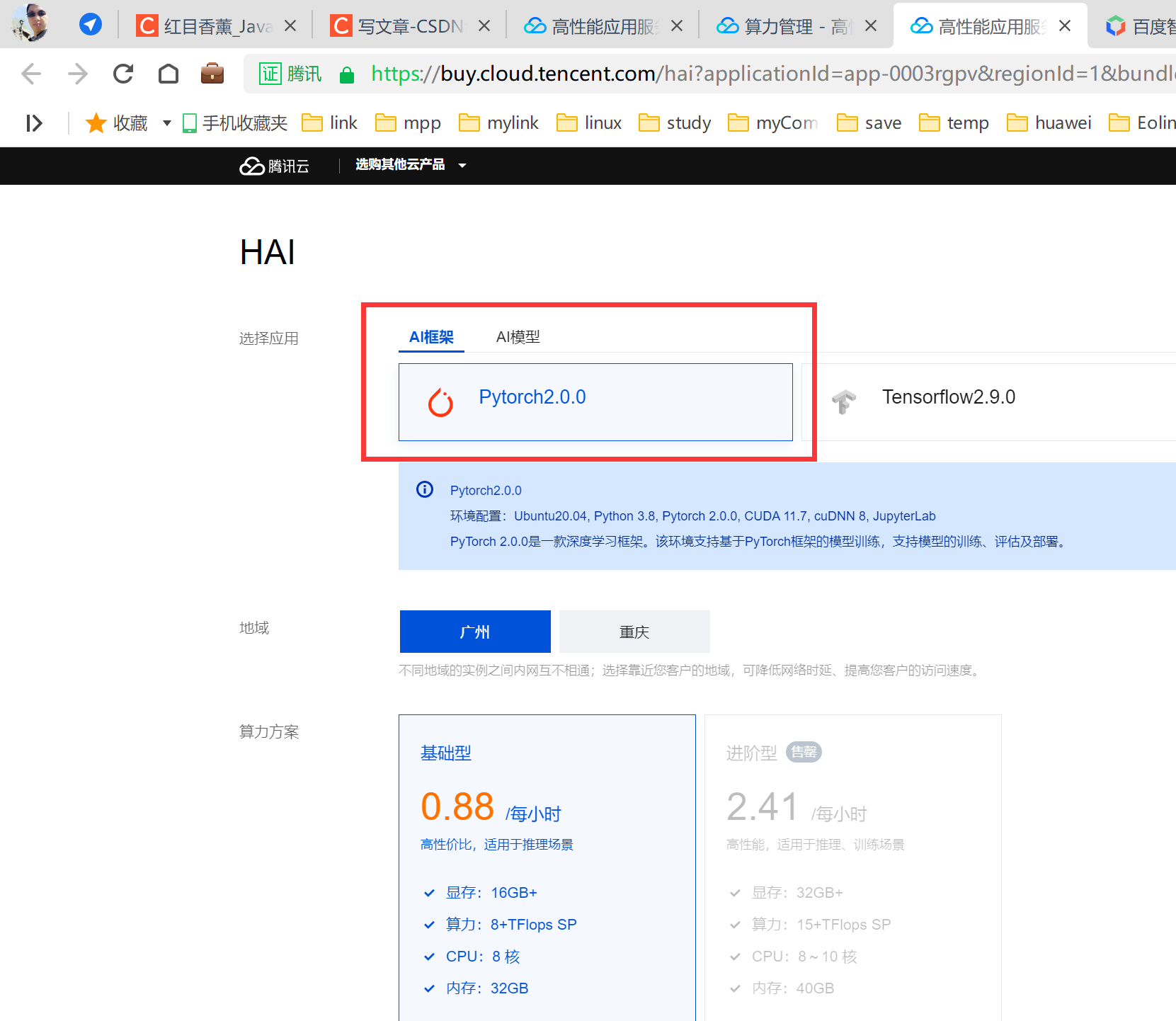This screenshot has width=1176, height=1021.
Task: Click the favorites star icon
Action: (96, 123)
